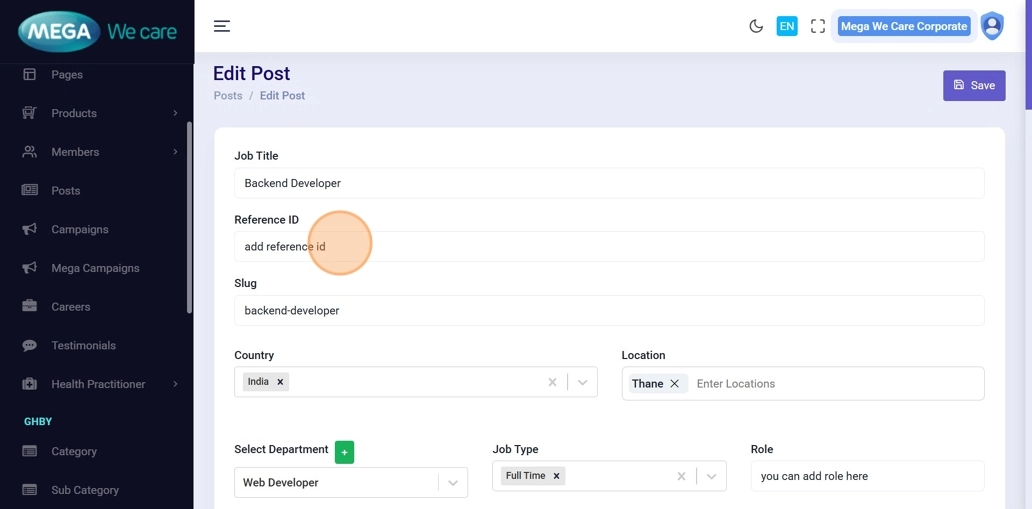Navigate to Posts breadcrumb link
Viewport: 1032px width, 509px height.
228,96
